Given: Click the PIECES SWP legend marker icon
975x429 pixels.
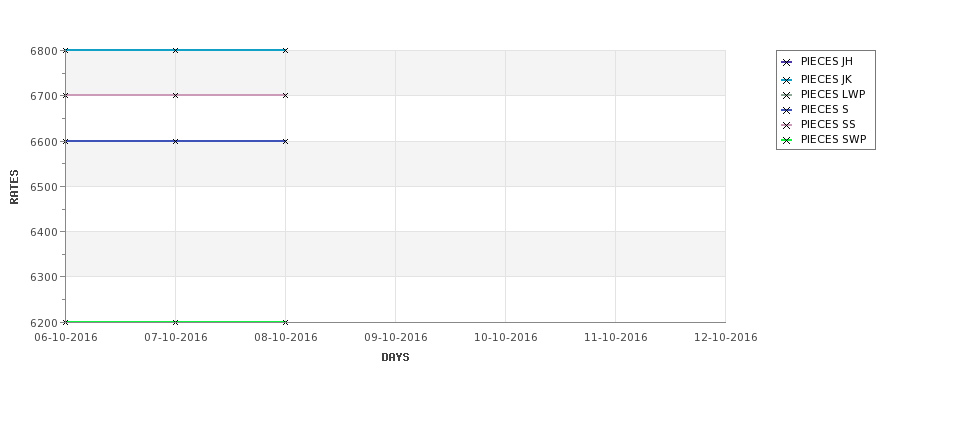Looking at the screenshot, I should [787, 141].
